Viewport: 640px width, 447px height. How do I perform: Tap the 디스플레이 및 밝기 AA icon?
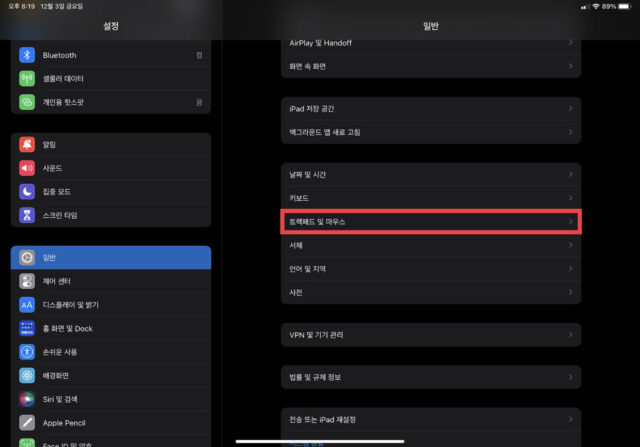tap(27, 305)
